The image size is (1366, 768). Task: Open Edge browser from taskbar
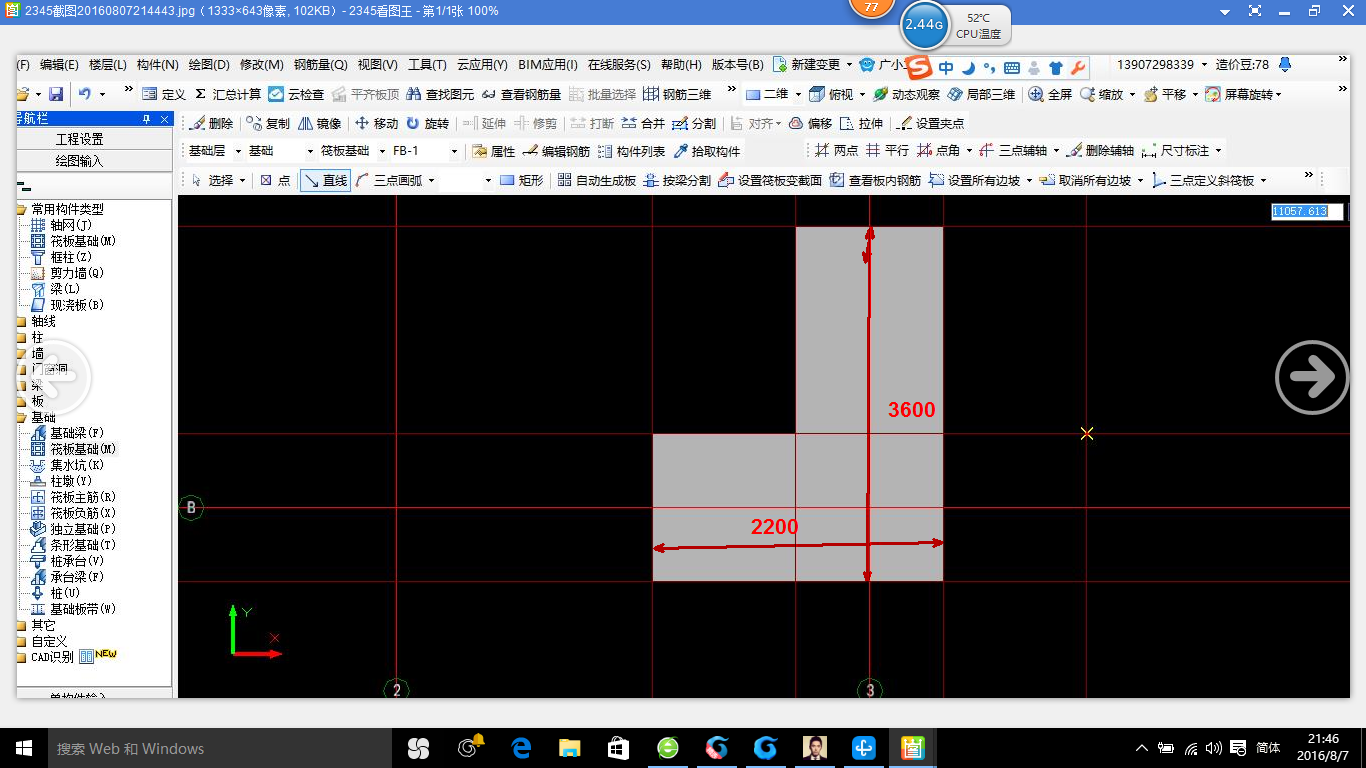[x=521, y=748]
